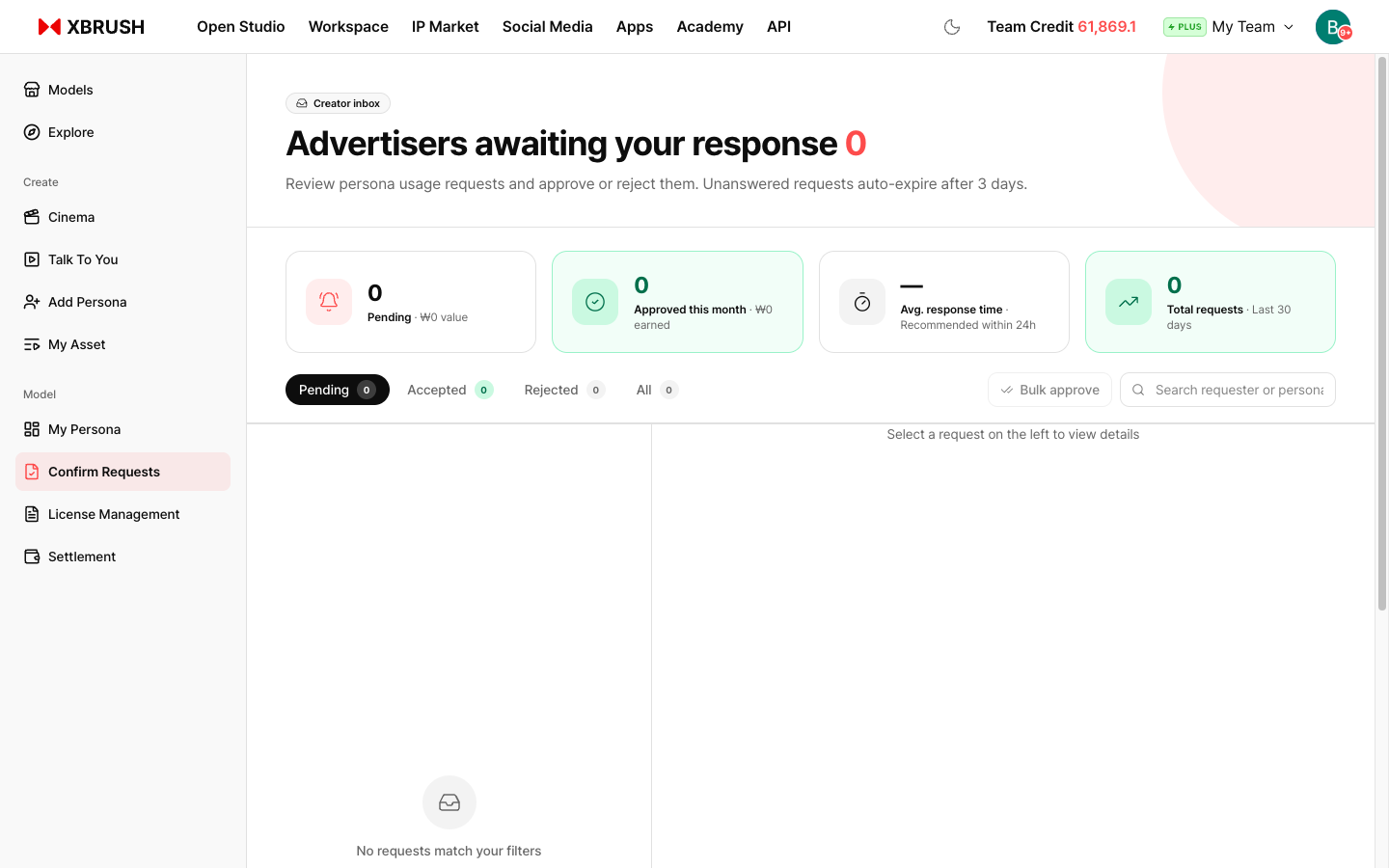
Task: Open Social Media in the top nav
Action: click(x=548, y=27)
